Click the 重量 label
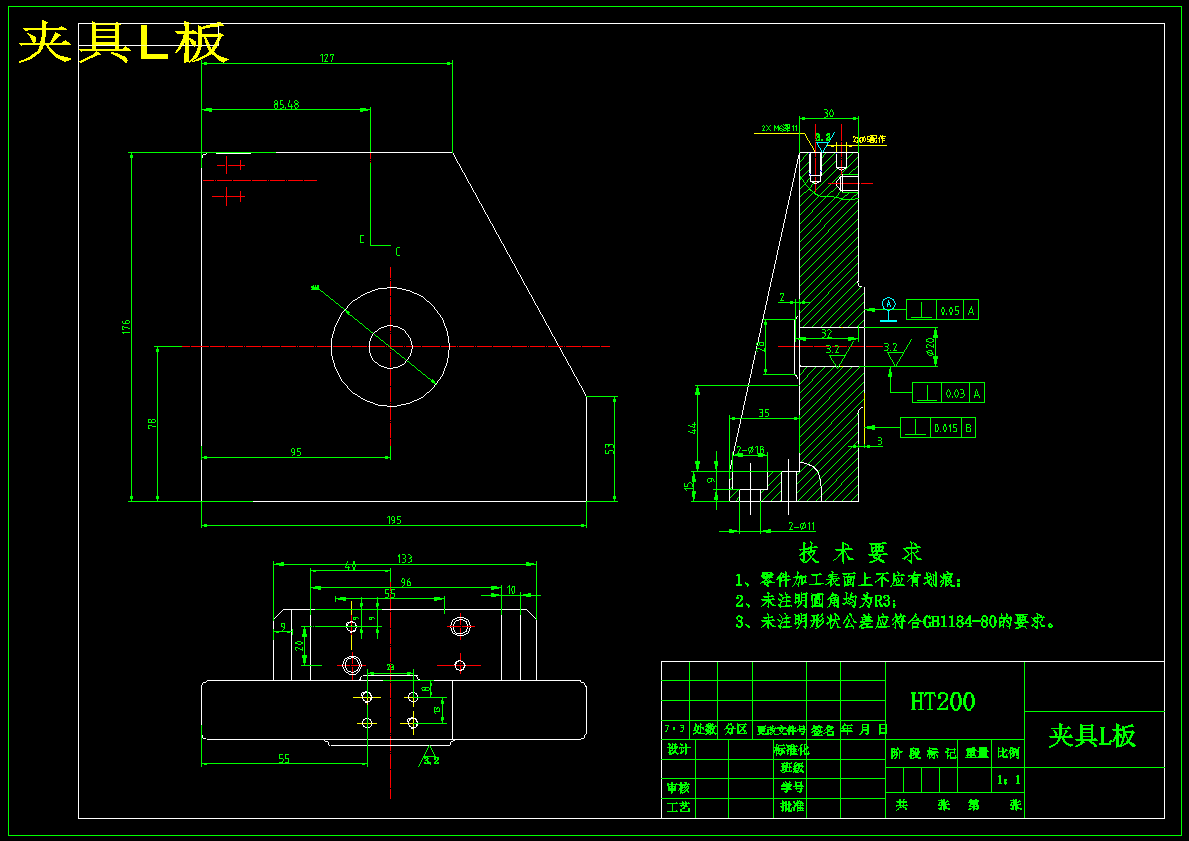1189x841 pixels. [x=977, y=754]
